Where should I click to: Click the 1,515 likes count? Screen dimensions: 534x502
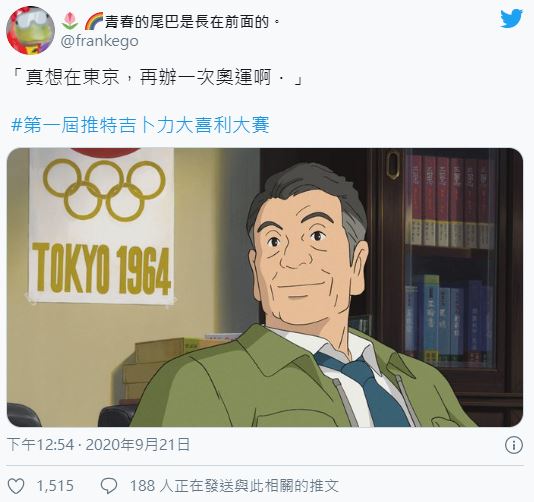(x=55, y=486)
